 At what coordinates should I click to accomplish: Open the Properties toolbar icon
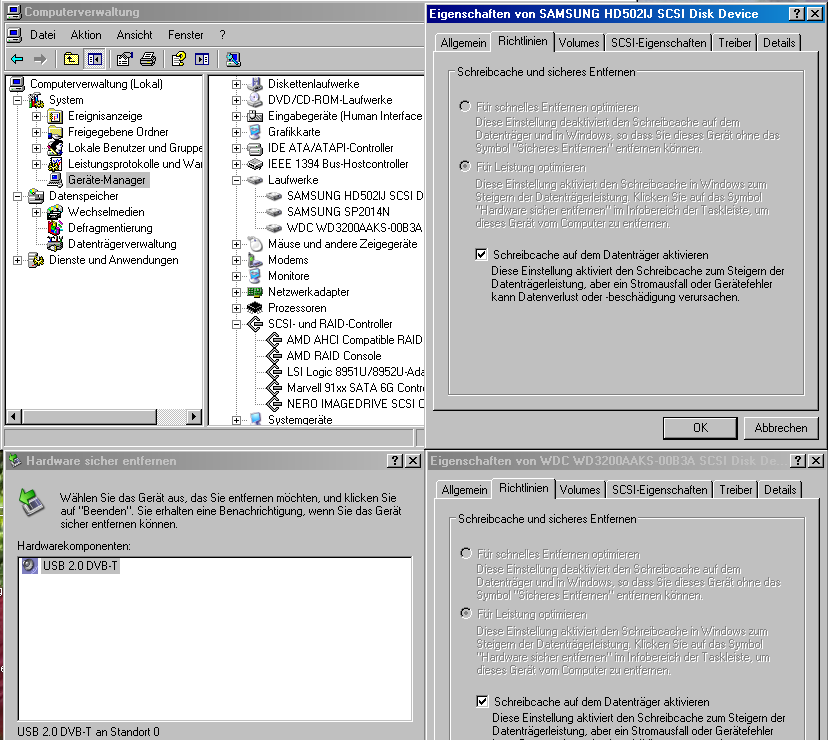point(124,59)
